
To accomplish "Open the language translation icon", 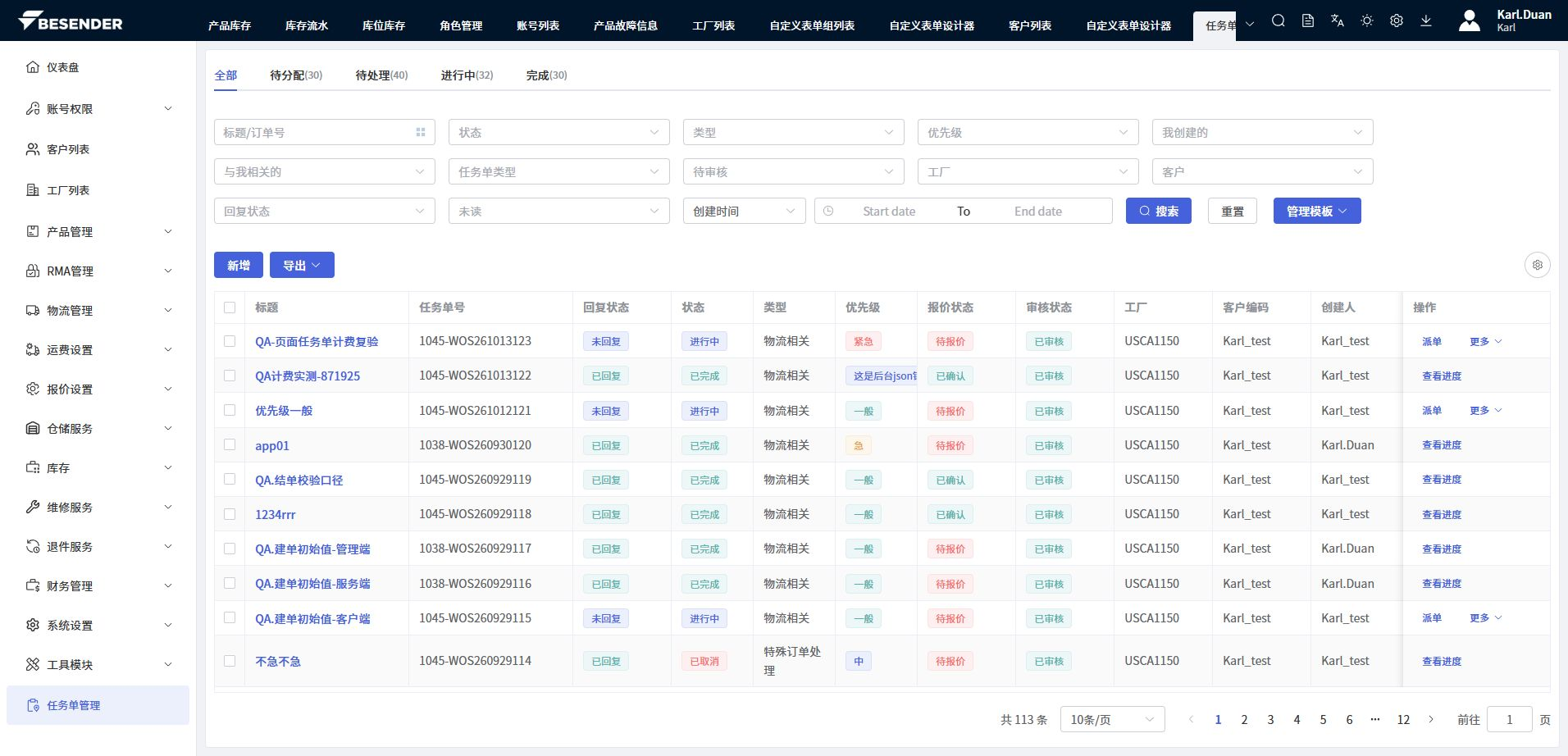I will (x=1338, y=21).
